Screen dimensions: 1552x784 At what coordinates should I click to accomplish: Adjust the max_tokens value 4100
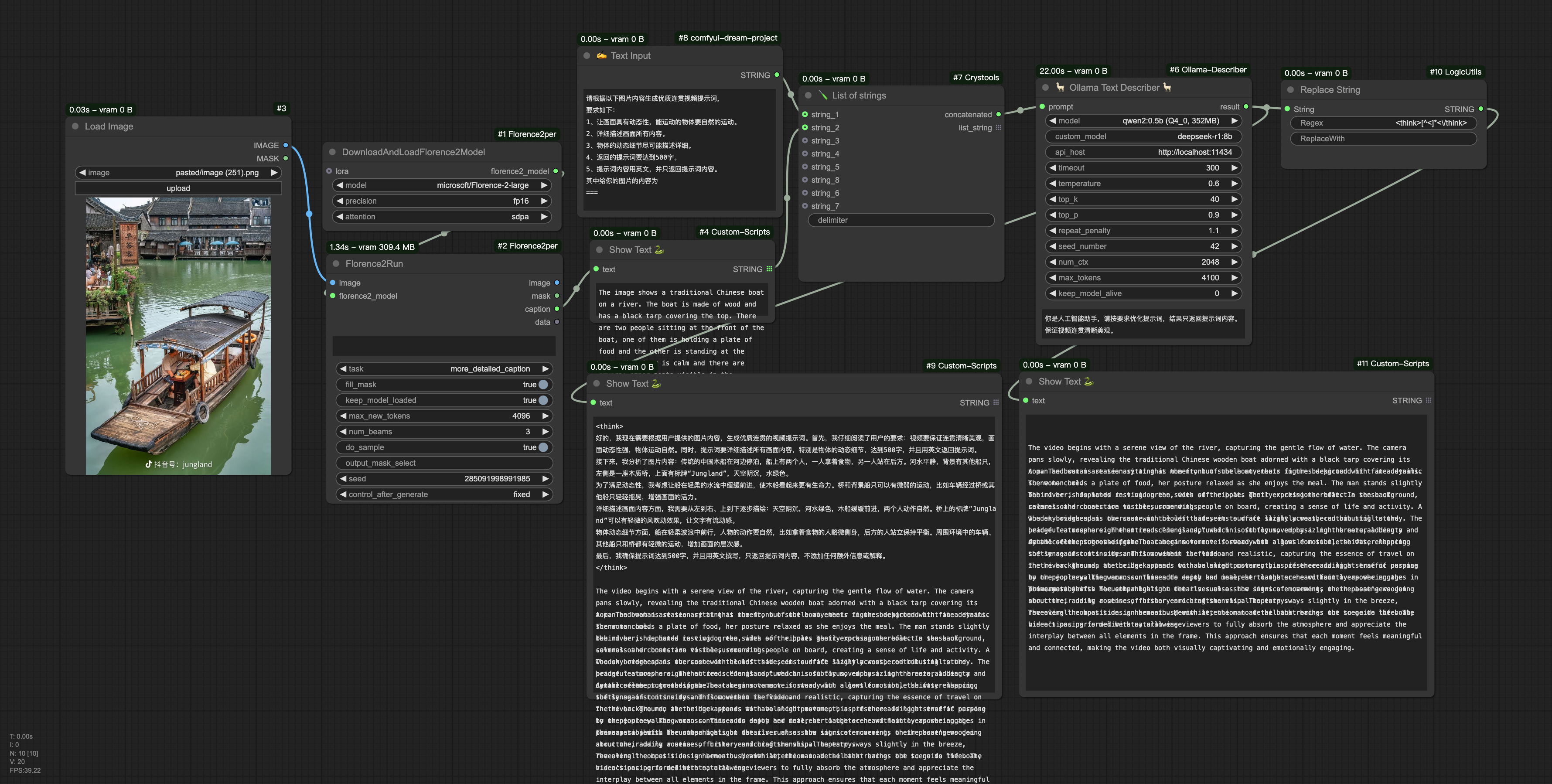(1143, 277)
